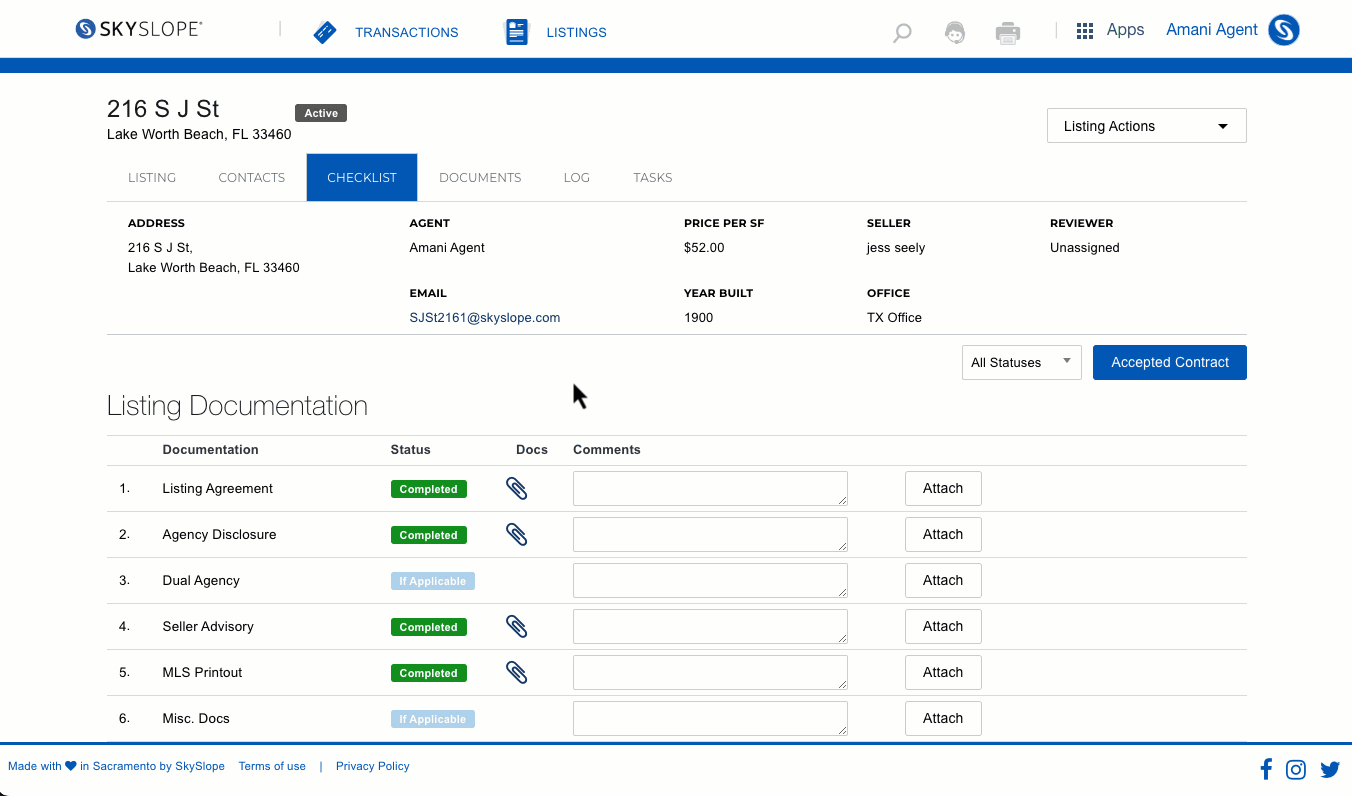This screenshot has height=796, width=1352.
Task: Open Listings document icon
Action: [516, 32]
